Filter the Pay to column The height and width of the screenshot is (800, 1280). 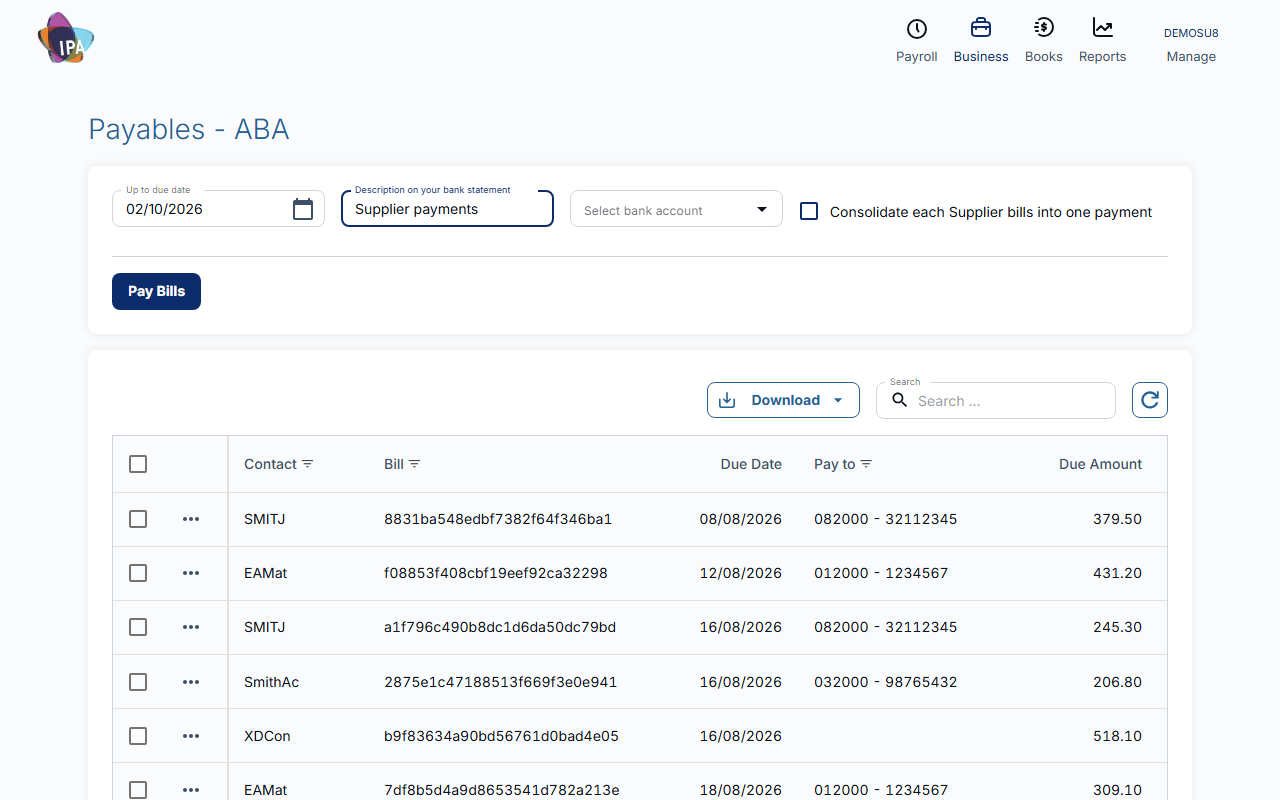click(867, 464)
